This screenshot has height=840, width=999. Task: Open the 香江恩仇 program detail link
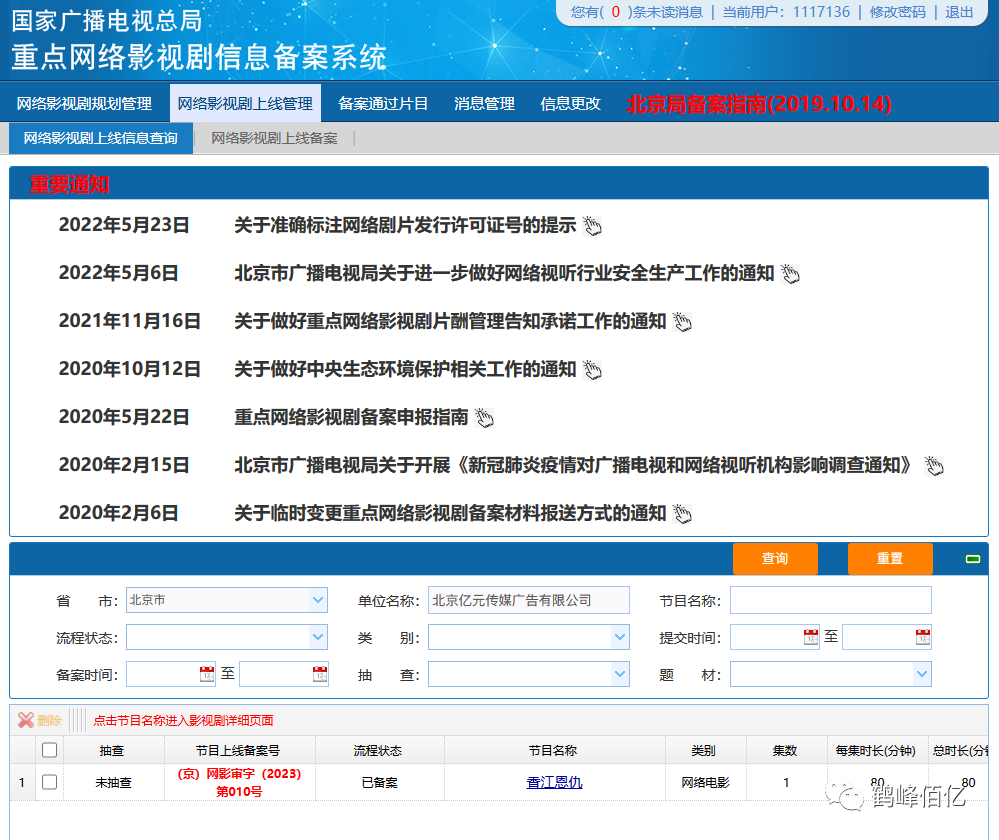[554, 783]
